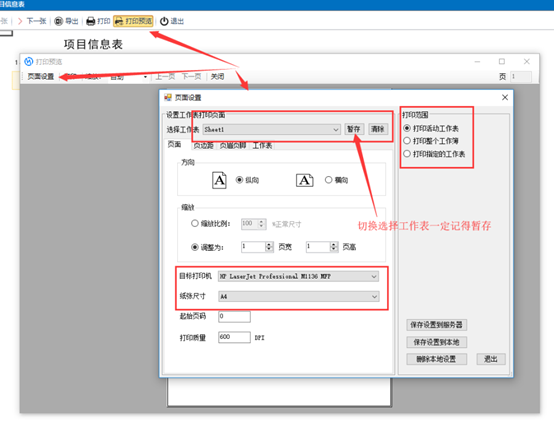The width and height of the screenshot is (554, 422).
Task: Click the 页宽 number field
Action: pos(253,247)
